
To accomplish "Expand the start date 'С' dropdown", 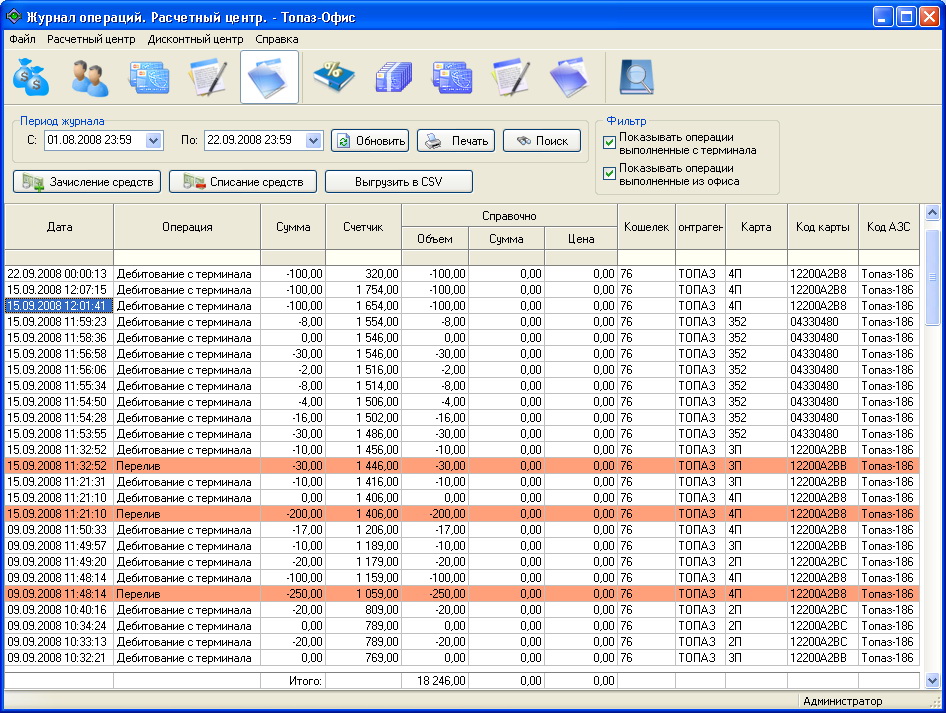I will (x=154, y=141).
